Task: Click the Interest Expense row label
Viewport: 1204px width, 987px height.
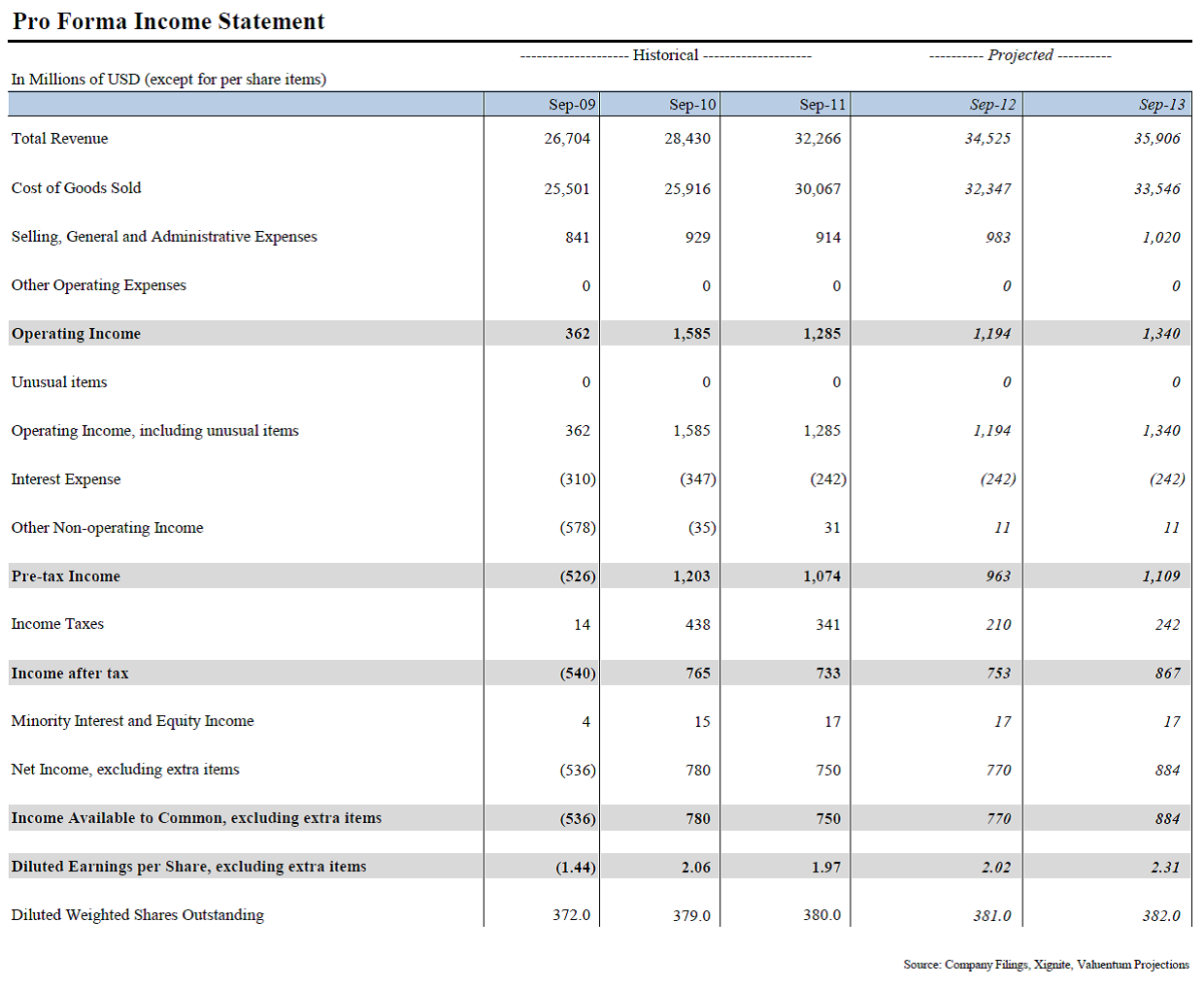Action: coord(66,479)
